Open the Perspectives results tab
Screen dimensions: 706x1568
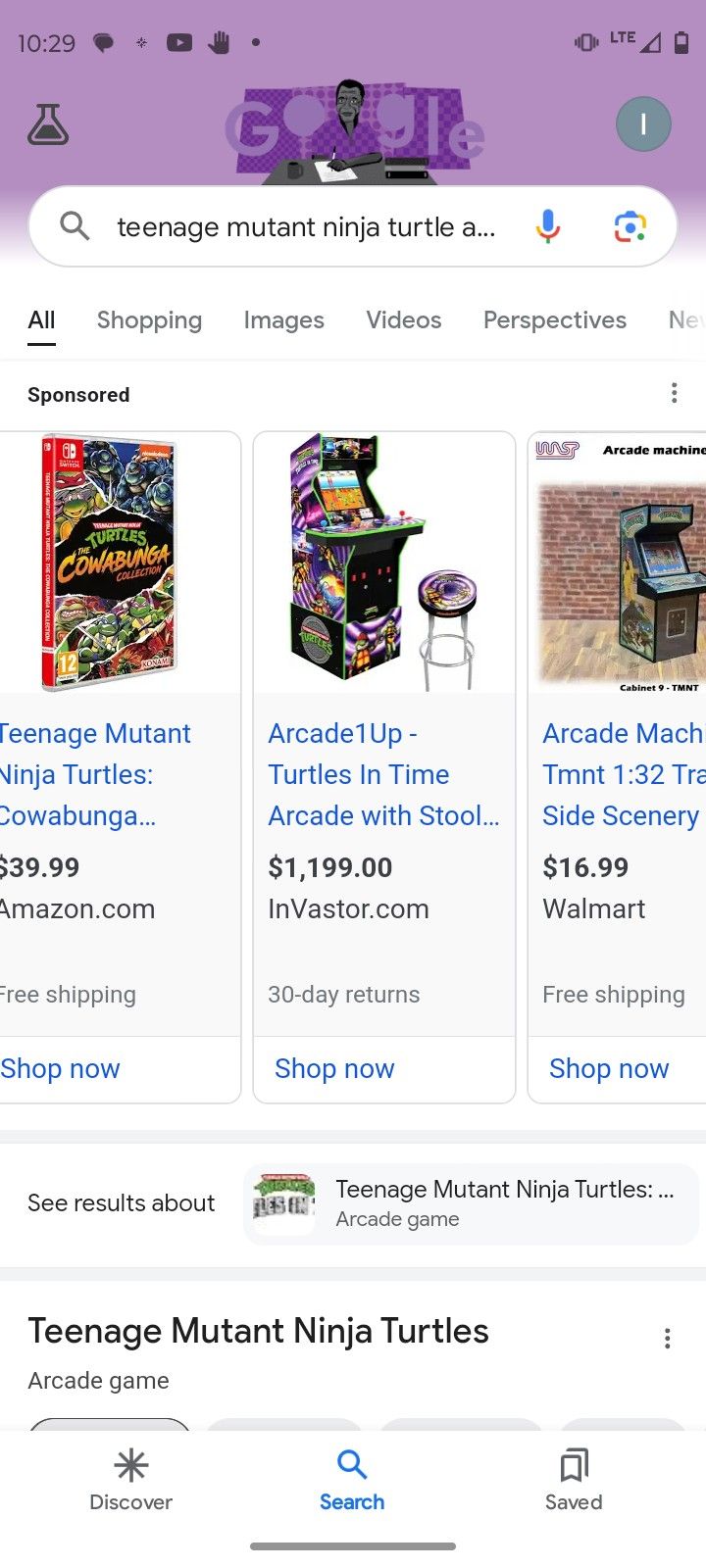coord(554,320)
